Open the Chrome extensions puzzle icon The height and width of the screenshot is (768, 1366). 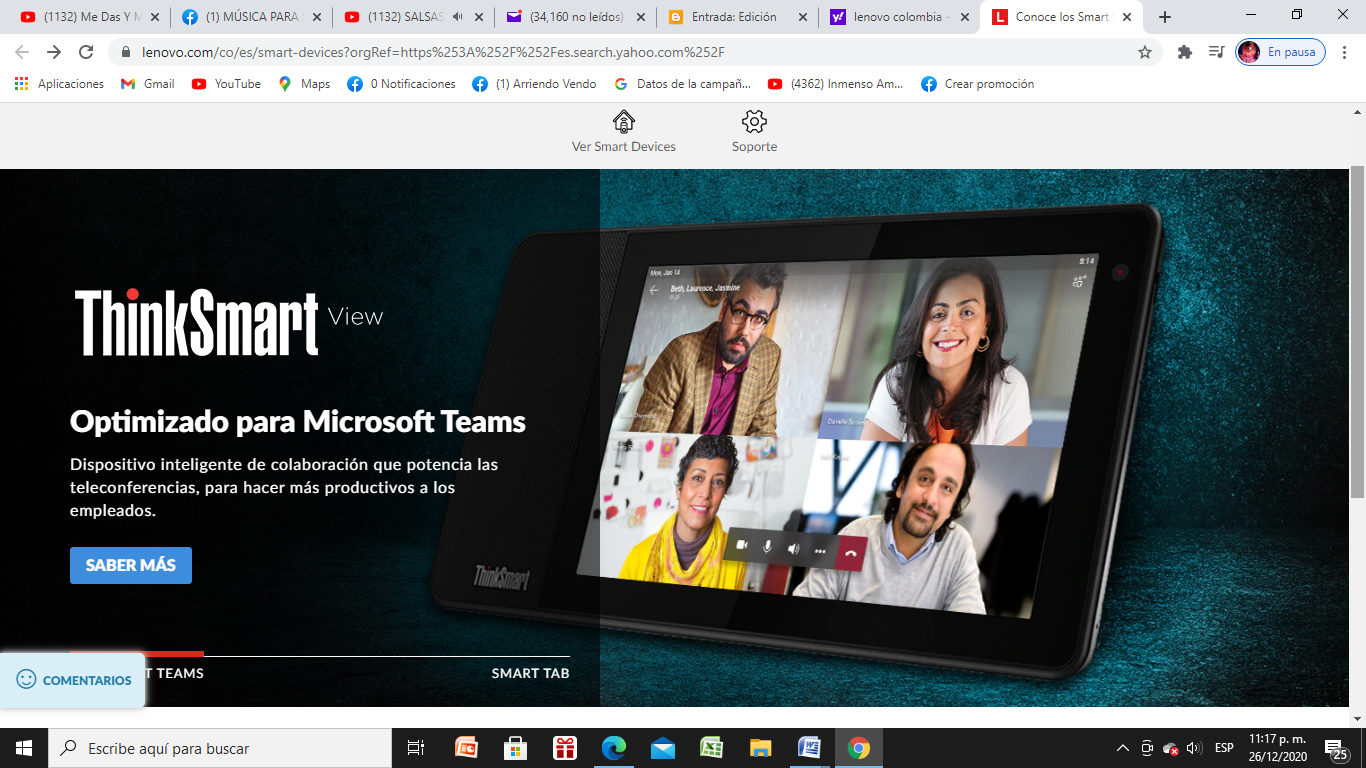click(x=1185, y=52)
